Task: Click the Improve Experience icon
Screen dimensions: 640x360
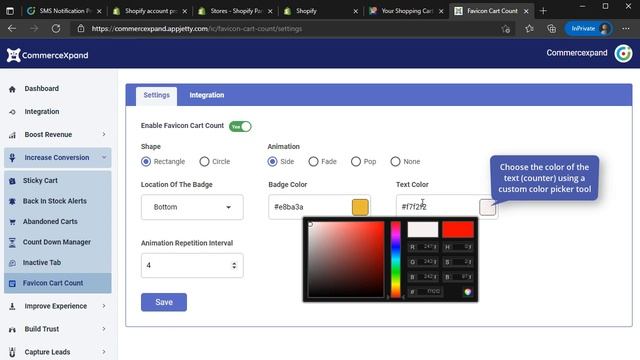Action: tap(12, 306)
